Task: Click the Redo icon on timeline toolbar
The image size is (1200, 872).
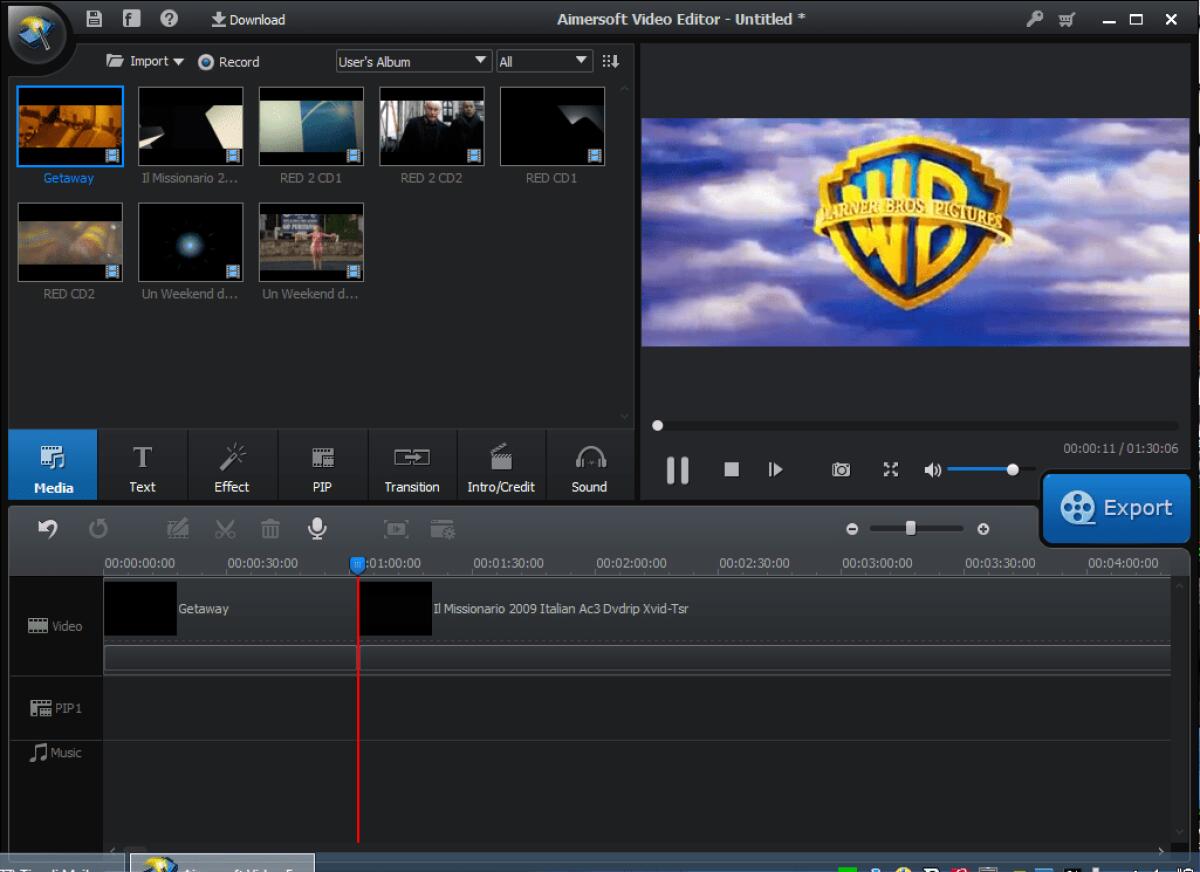Action: pyautogui.click(x=98, y=528)
